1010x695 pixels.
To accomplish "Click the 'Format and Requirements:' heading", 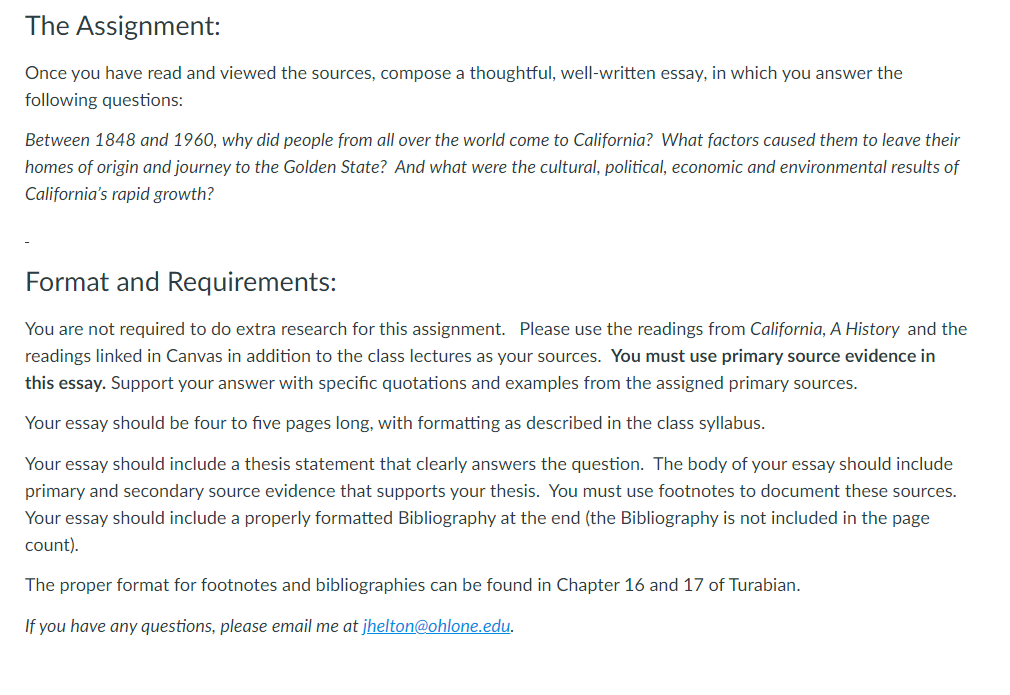I will coord(180,282).
